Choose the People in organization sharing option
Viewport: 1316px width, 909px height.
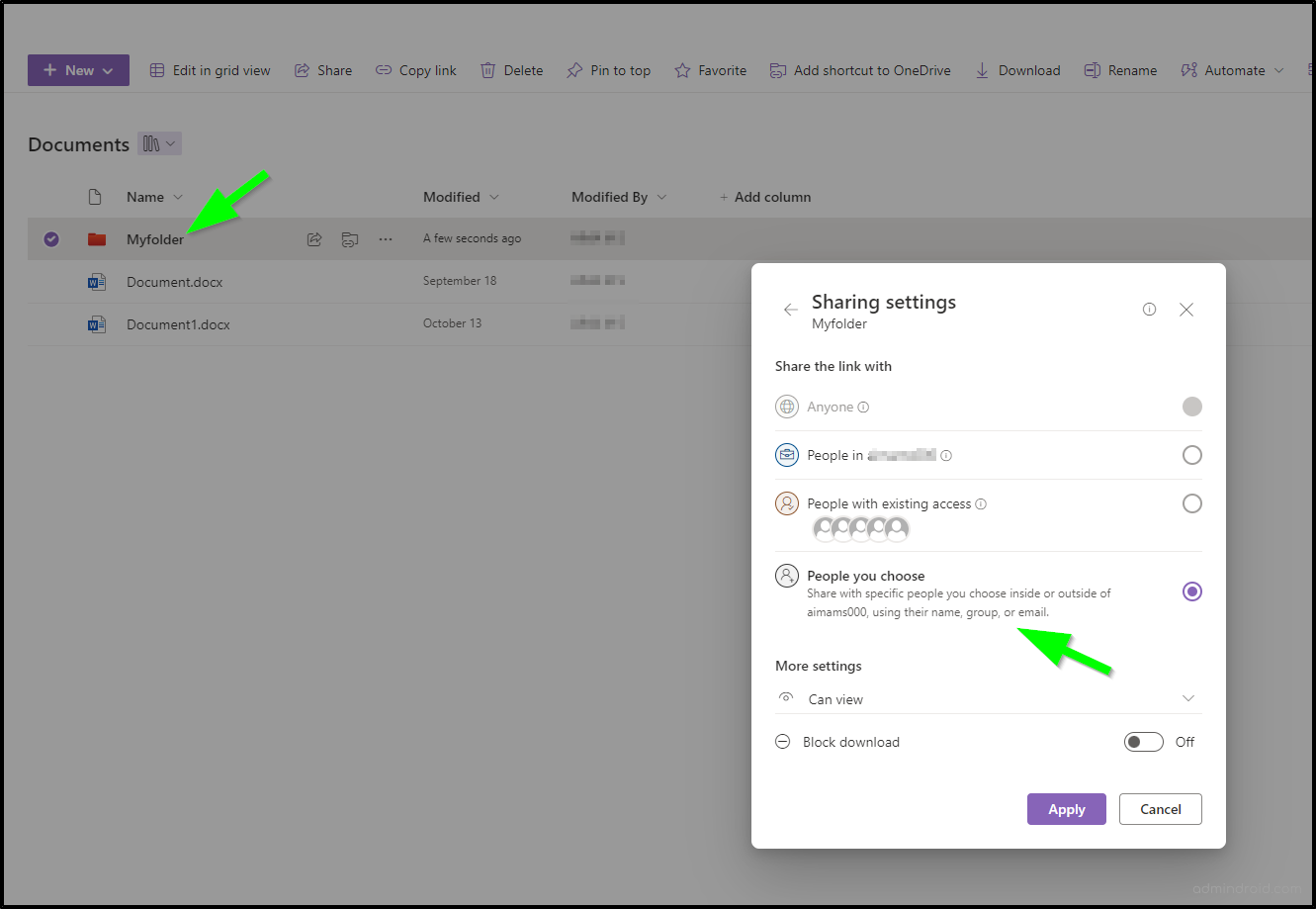(x=1191, y=454)
